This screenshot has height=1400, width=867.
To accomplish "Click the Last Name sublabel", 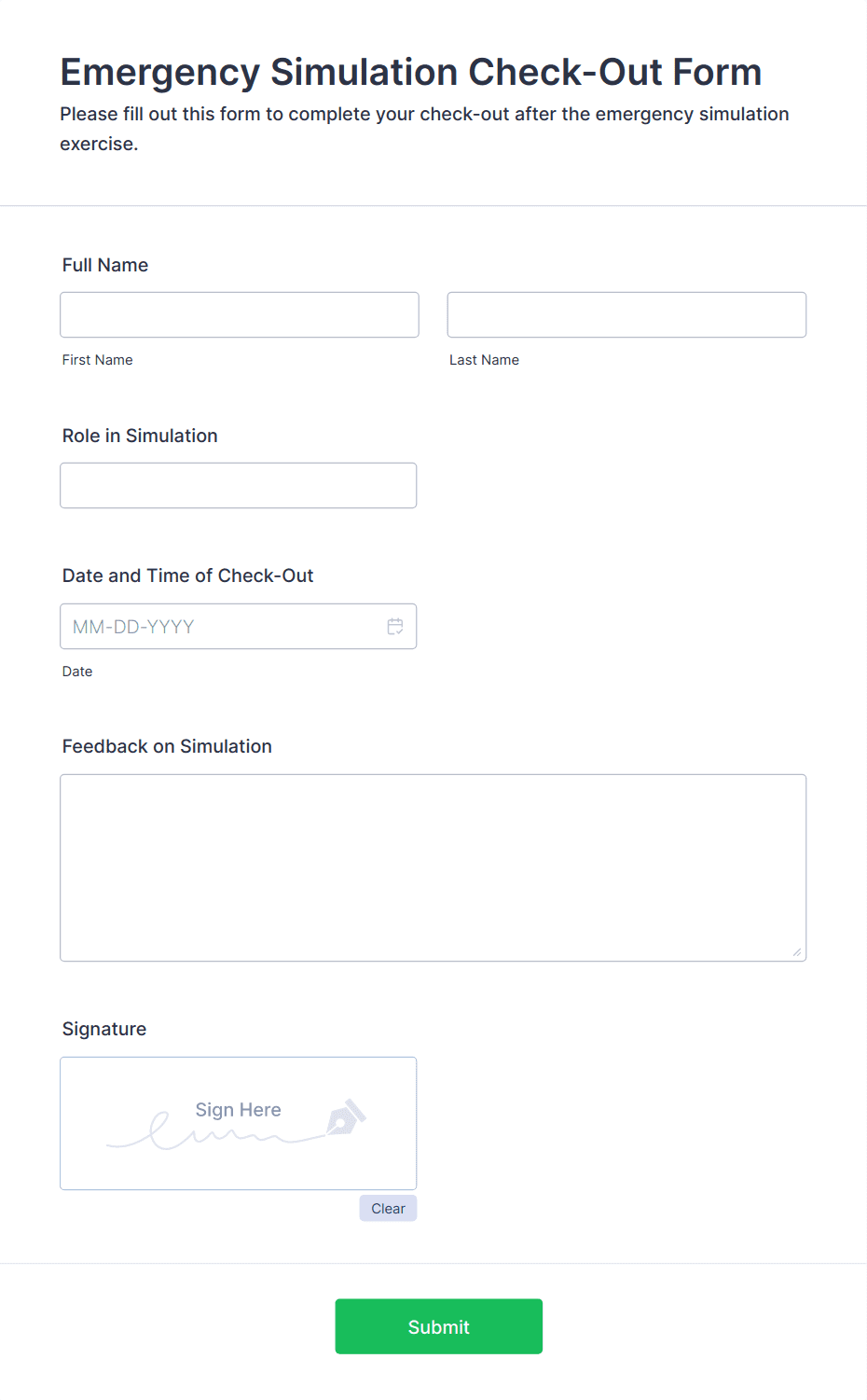I will click(484, 360).
